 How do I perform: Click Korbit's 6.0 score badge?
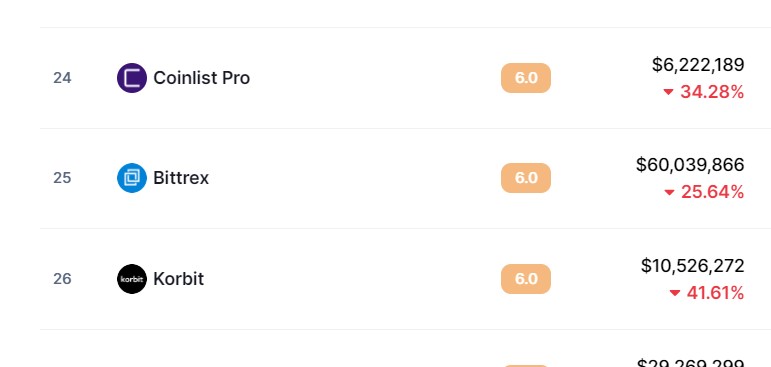tap(526, 279)
